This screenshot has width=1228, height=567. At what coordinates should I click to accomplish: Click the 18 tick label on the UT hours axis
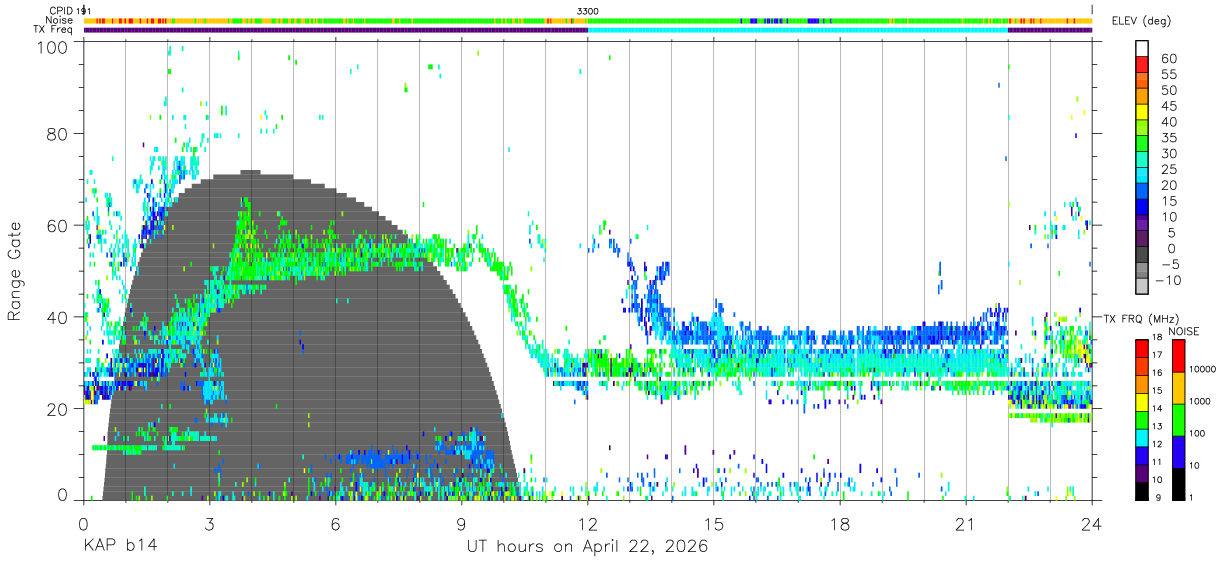tap(839, 523)
